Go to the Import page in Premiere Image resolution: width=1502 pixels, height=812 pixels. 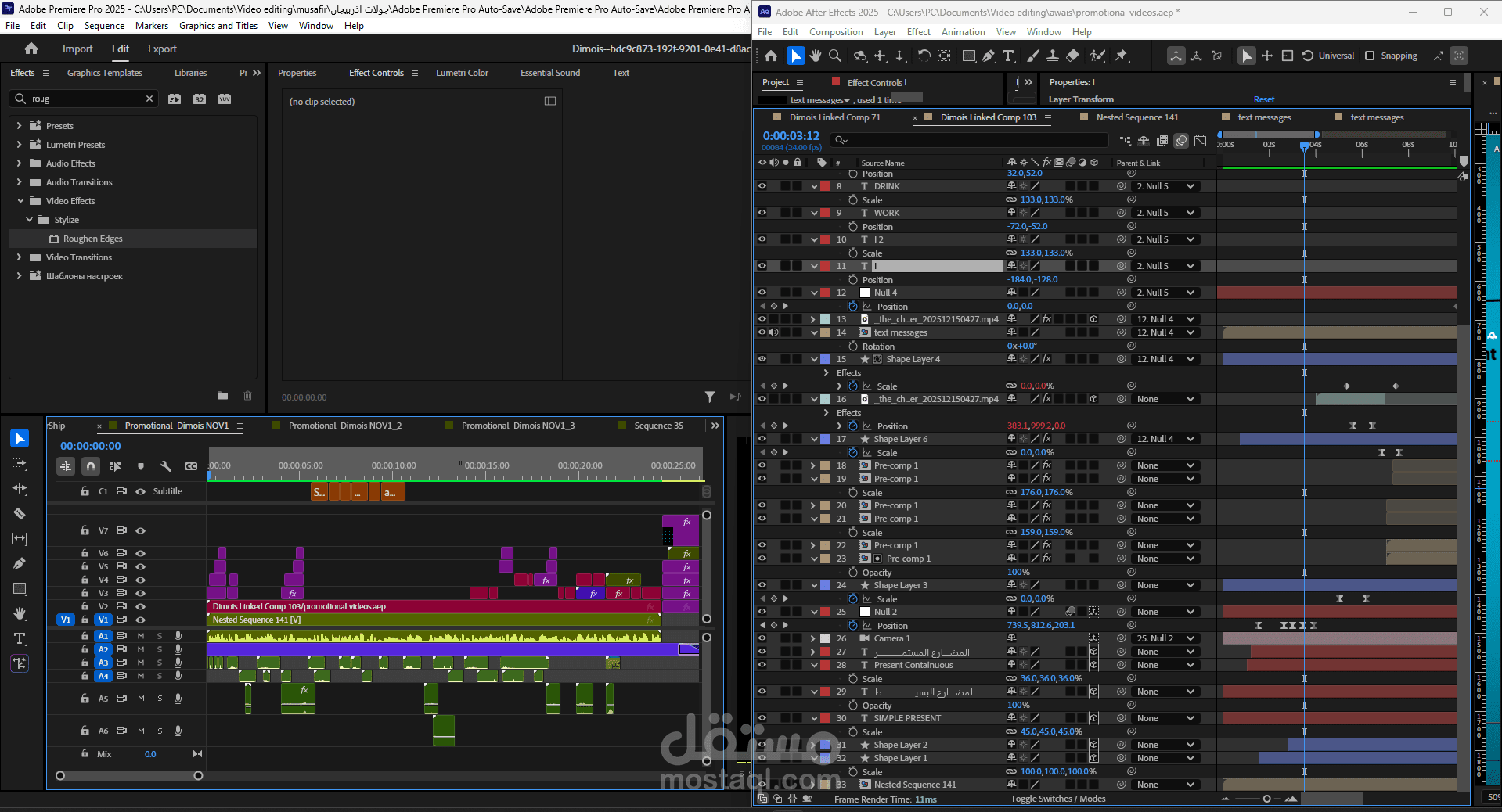(x=77, y=49)
